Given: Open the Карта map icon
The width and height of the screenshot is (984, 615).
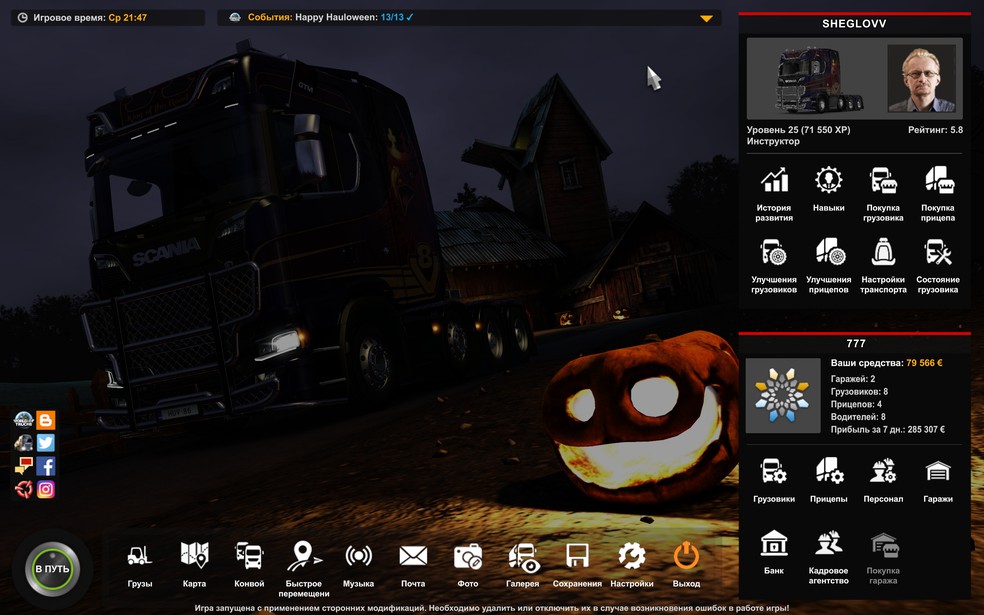Looking at the screenshot, I should (194, 556).
